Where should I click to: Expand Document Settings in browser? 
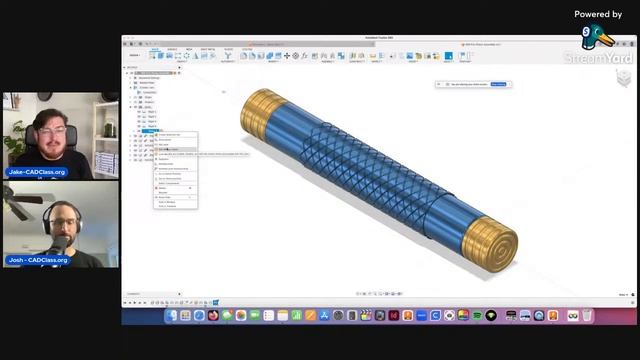coord(131,78)
